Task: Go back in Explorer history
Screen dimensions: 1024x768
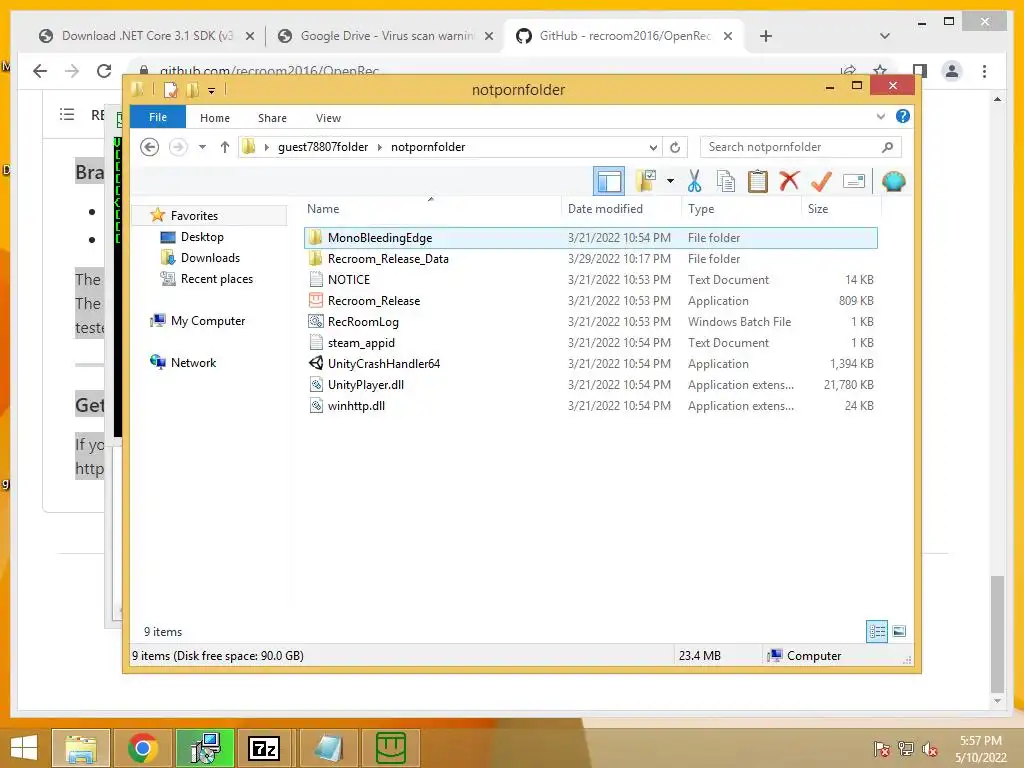Action: point(150,147)
